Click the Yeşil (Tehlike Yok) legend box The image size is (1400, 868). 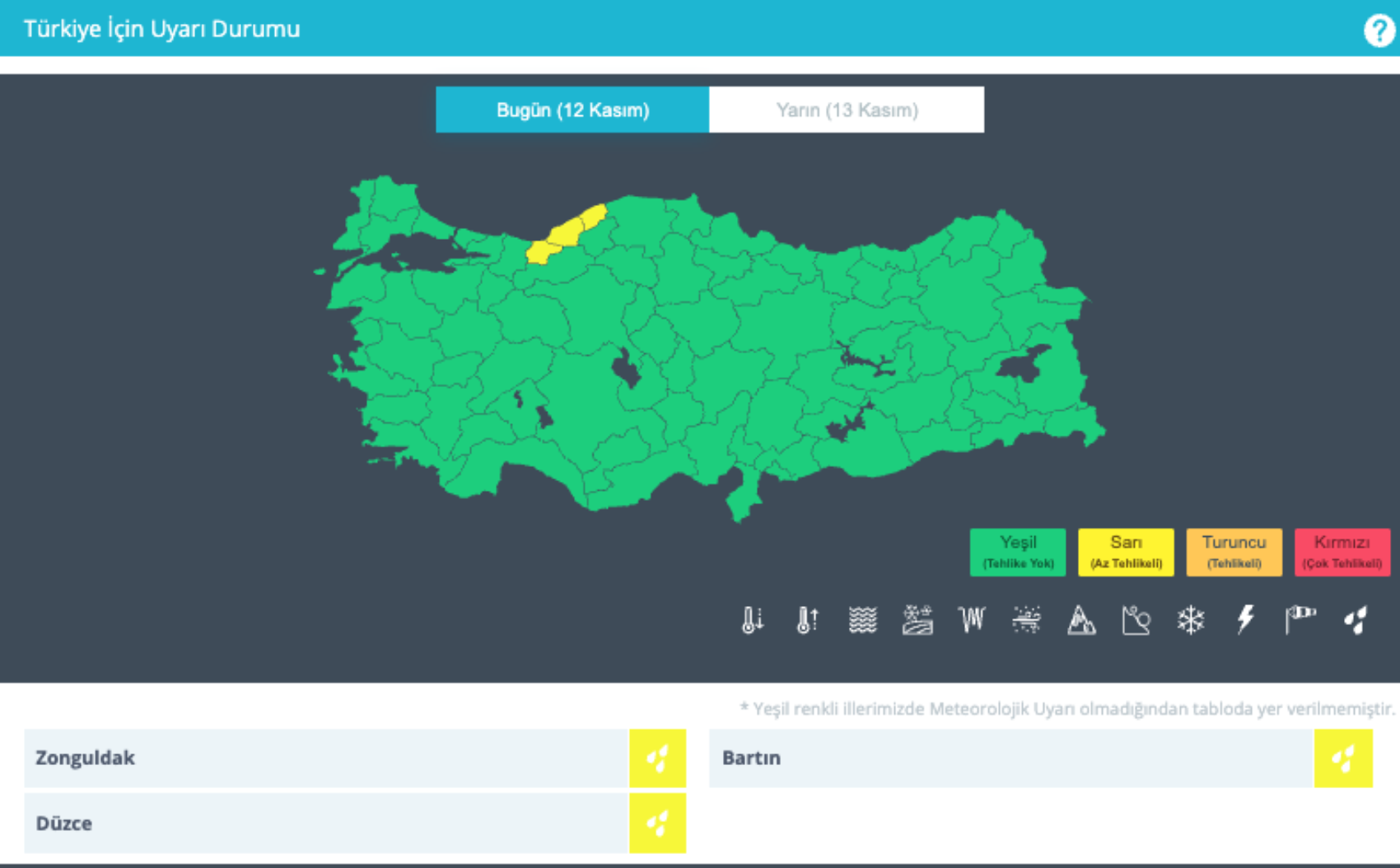(x=1018, y=552)
